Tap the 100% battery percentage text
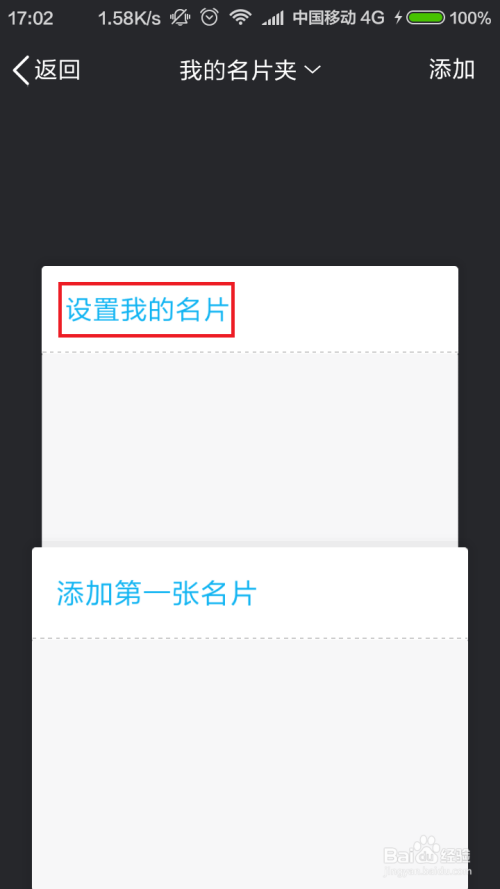Viewport: 500px width, 889px height. pos(471,18)
